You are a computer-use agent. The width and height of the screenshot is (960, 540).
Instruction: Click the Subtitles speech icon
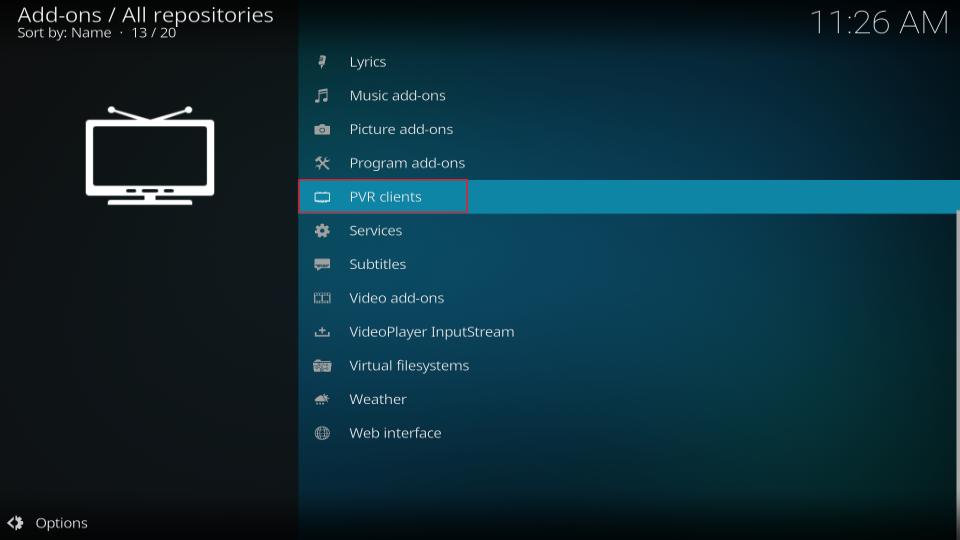point(322,264)
